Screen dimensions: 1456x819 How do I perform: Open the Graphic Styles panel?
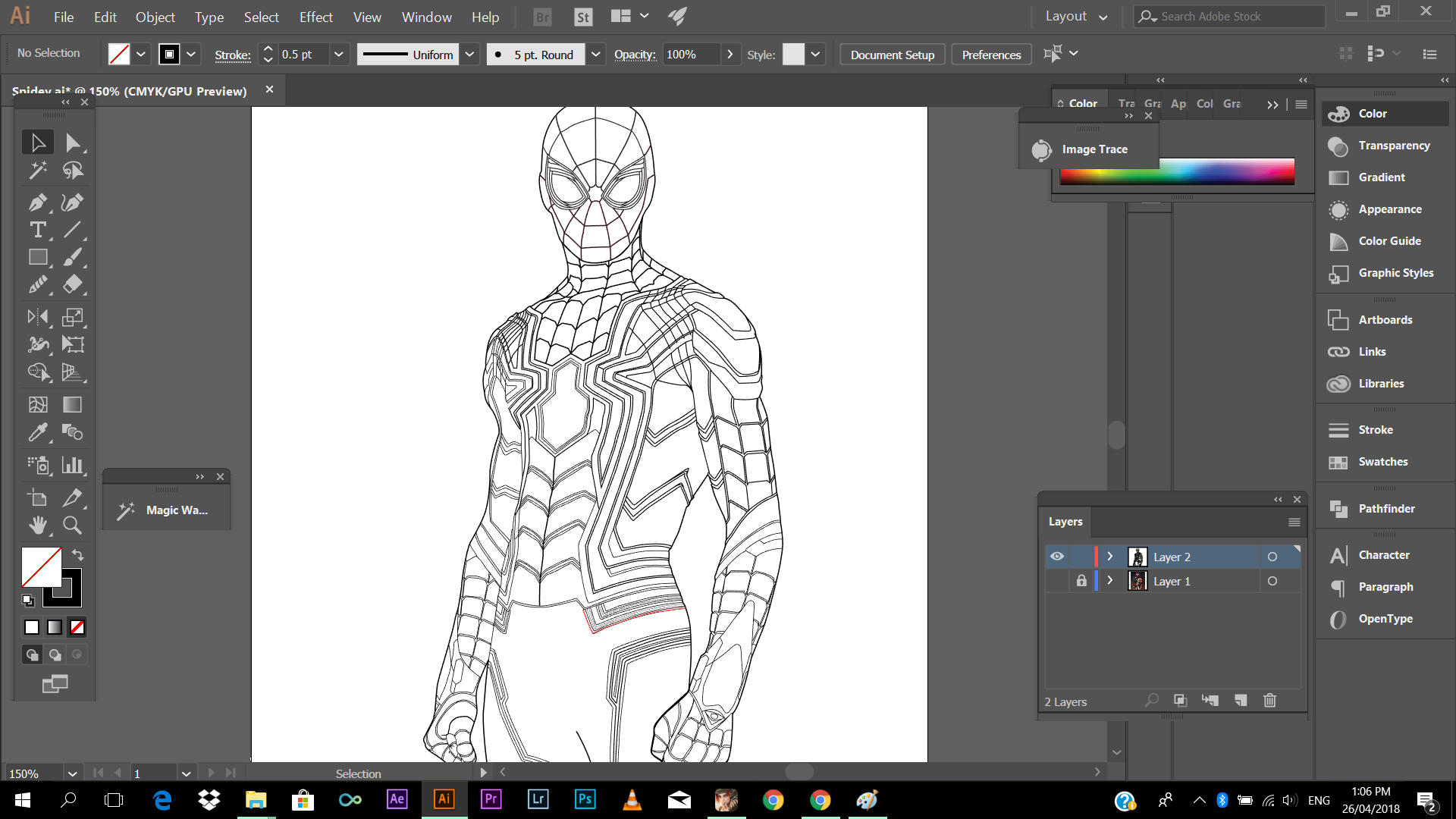[1385, 273]
